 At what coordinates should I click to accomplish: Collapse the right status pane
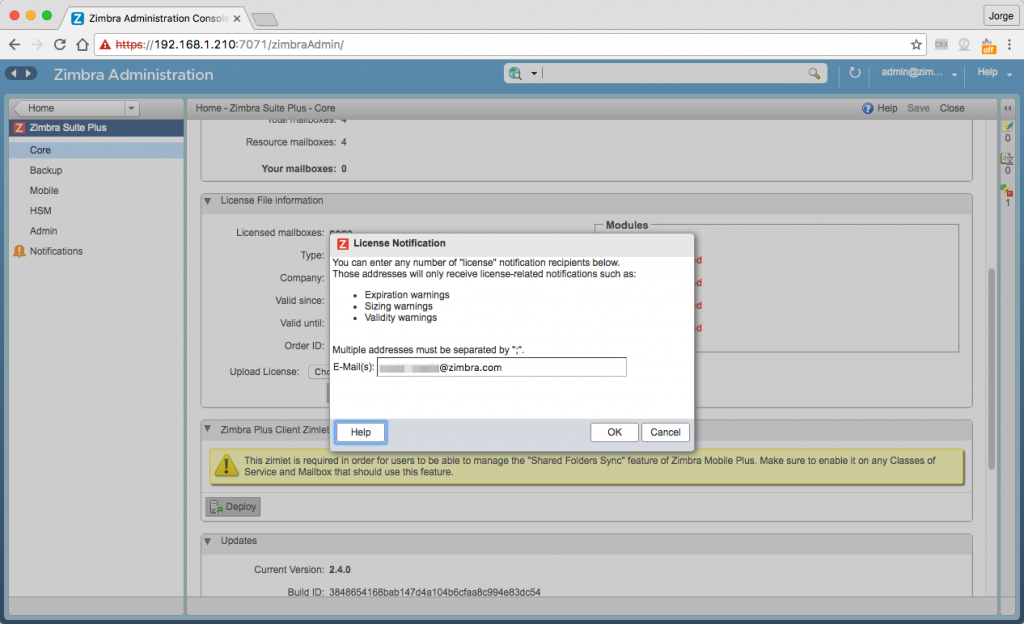1008,108
